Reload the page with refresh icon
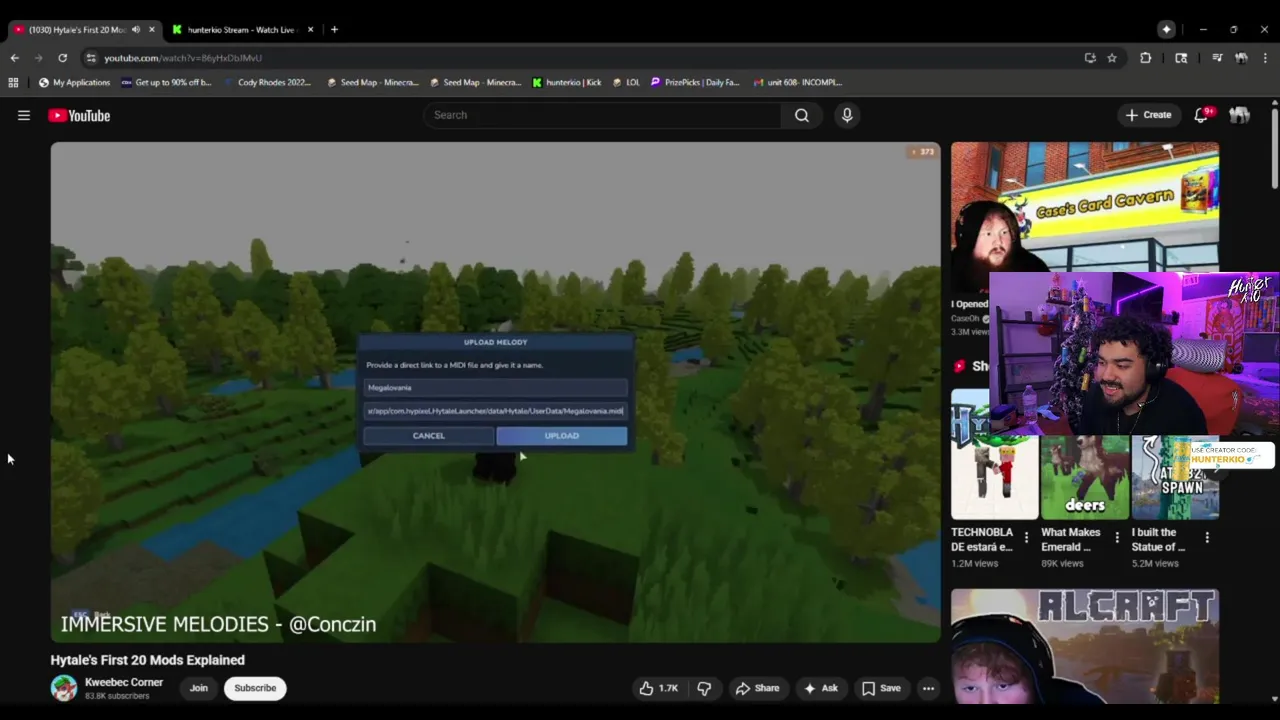 coord(62,58)
